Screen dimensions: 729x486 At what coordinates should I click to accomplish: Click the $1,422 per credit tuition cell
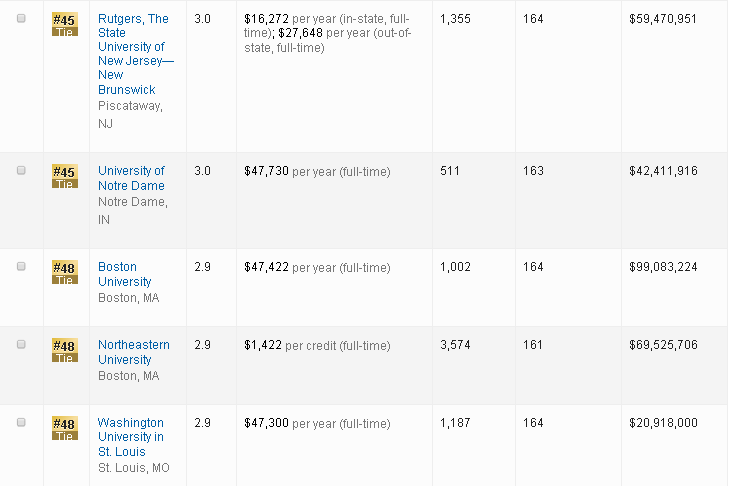pos(317,345)
